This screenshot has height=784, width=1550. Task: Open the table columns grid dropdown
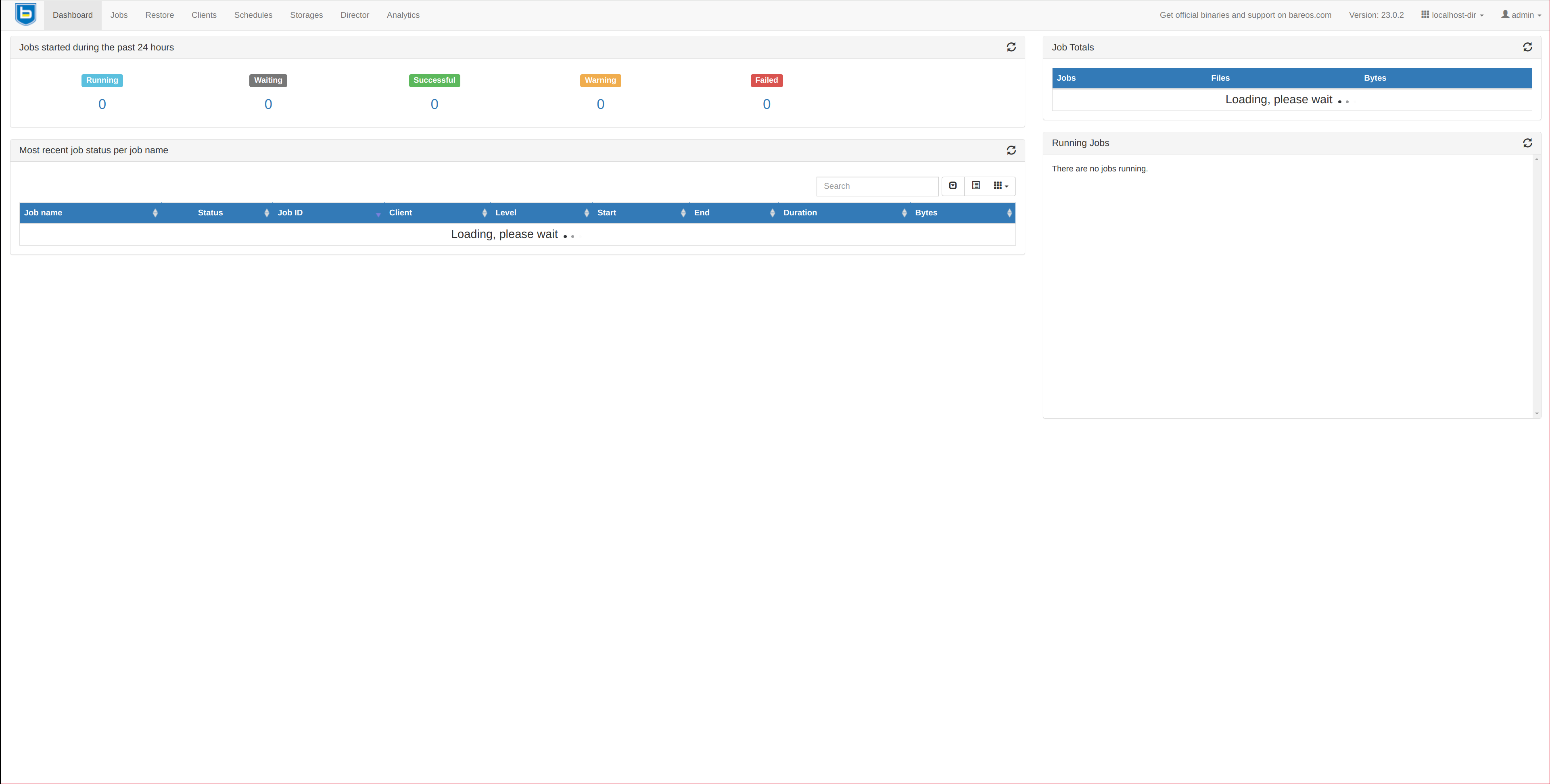pos(1001,186)
